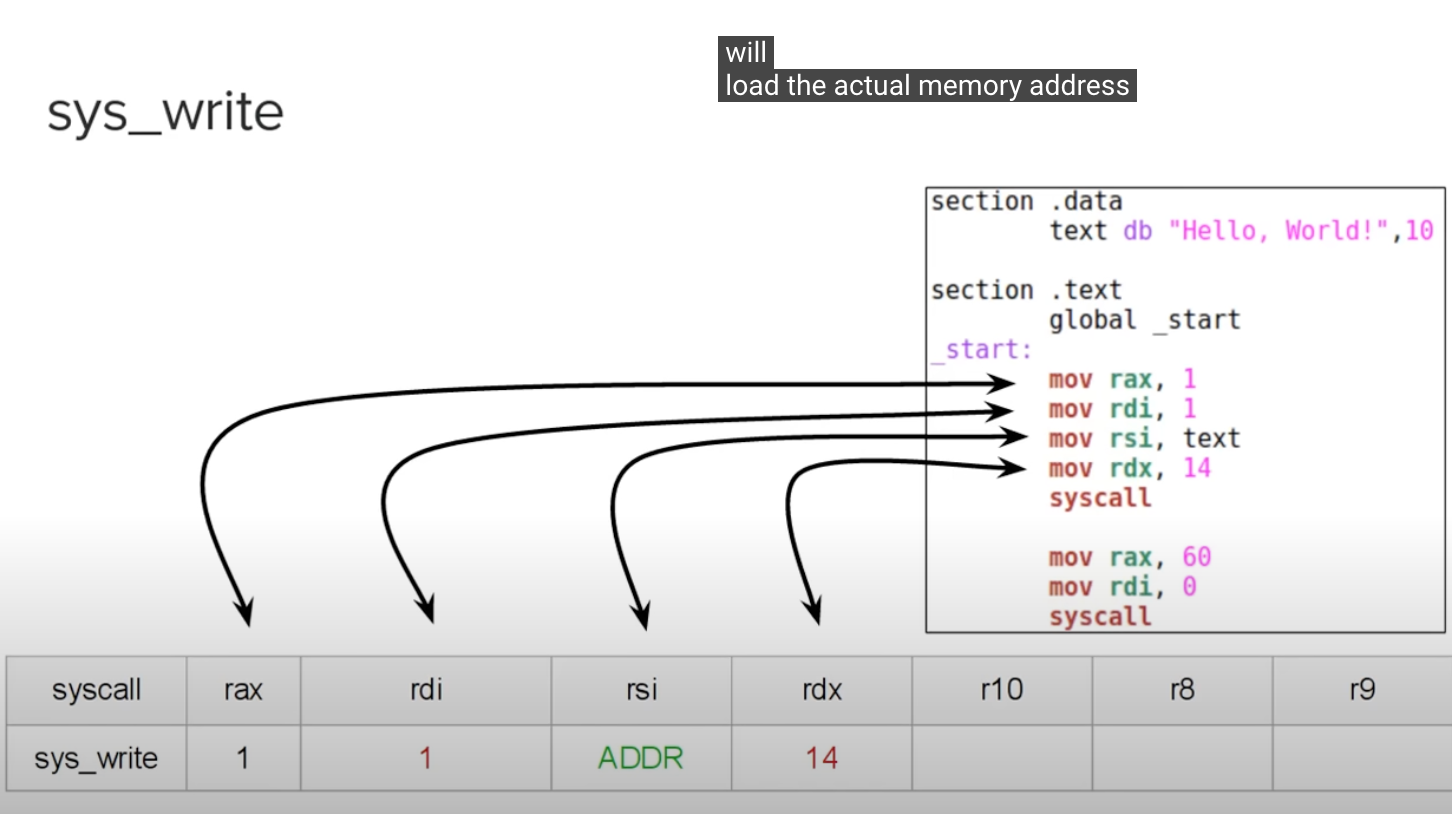Image resolution: width=1452 pixels, height=814 pixels.
Task: Click the 'mov rax, 1' instruction
Action: pyautogui.click(x=1123, y=379)
